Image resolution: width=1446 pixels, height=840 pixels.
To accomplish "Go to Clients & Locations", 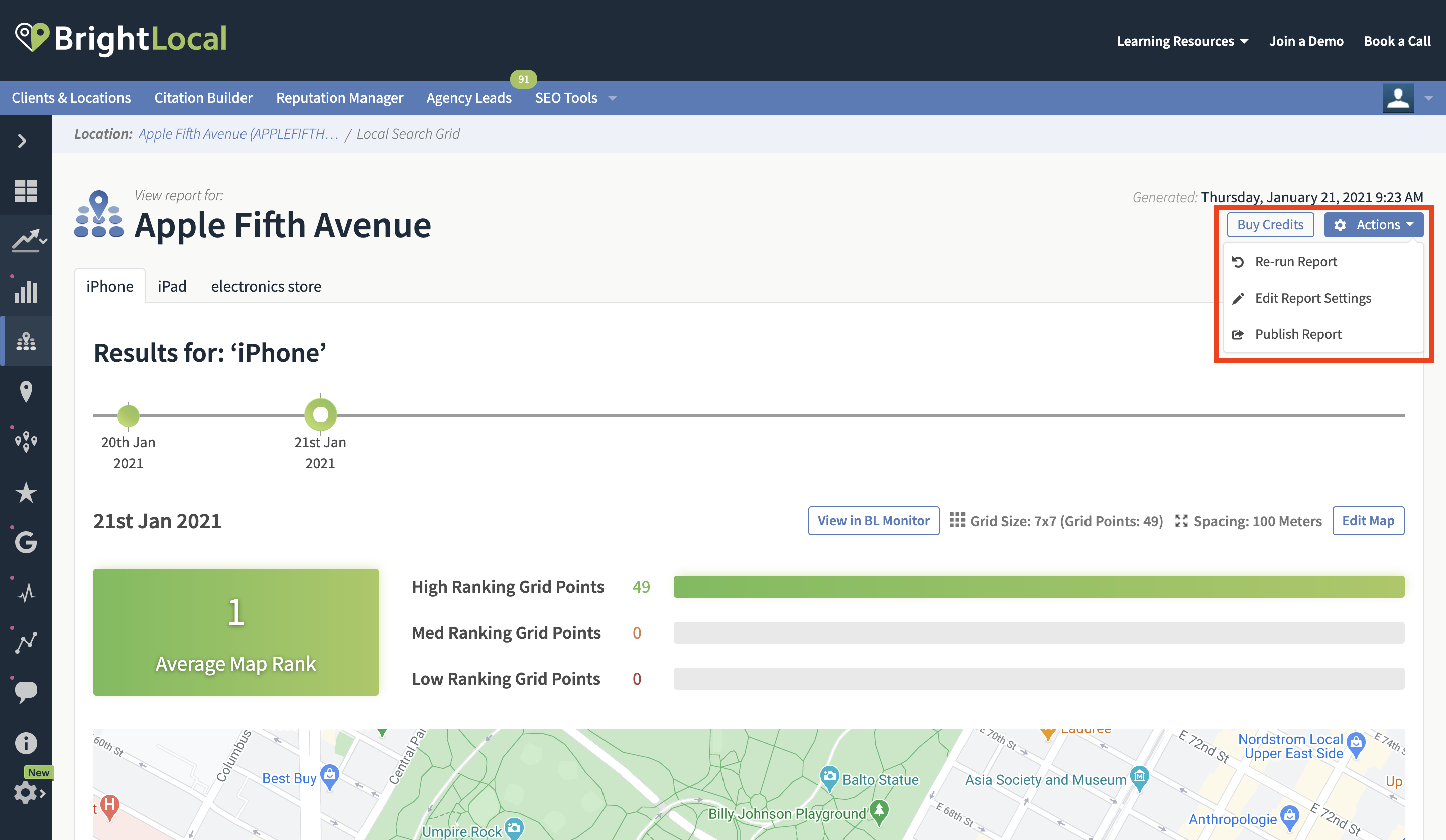I will [71, 98].
